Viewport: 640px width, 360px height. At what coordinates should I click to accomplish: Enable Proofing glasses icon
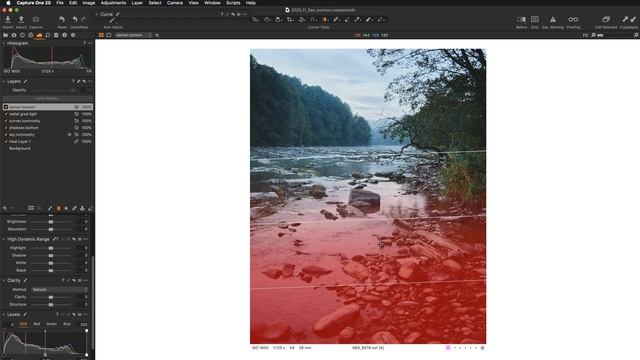(573, 19)
